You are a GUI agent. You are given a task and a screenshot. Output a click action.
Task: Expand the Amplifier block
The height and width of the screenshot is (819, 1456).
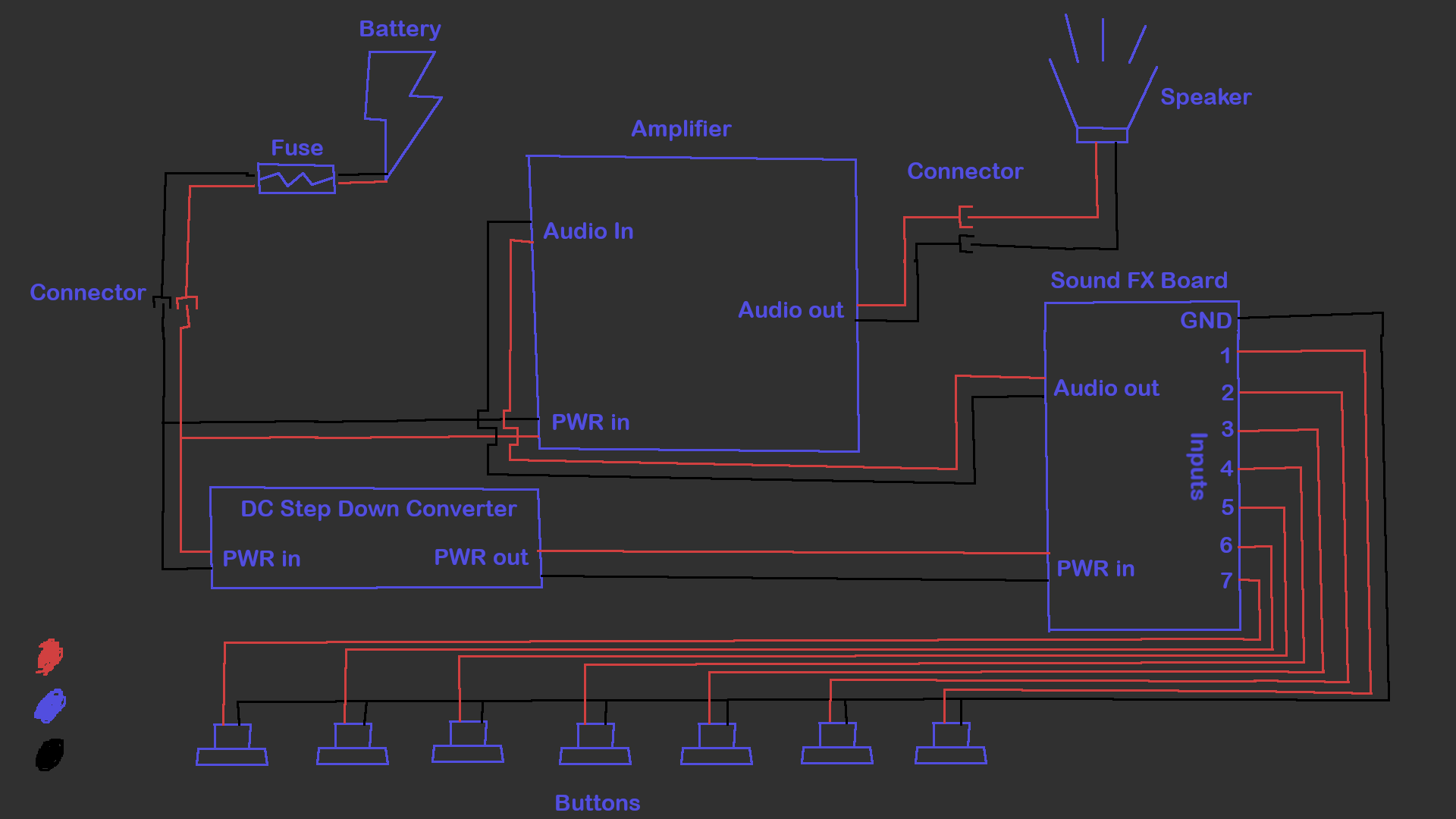tap(692, 303)
